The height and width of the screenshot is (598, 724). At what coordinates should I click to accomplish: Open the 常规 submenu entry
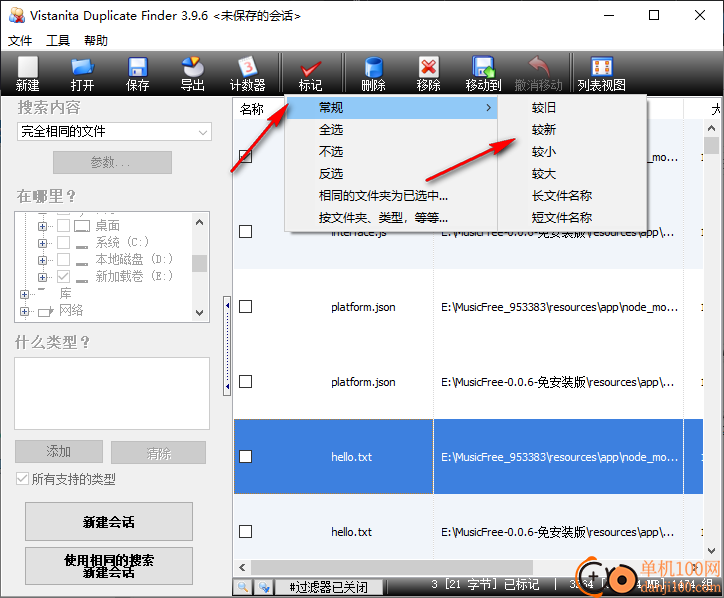[x=392, y=108]
